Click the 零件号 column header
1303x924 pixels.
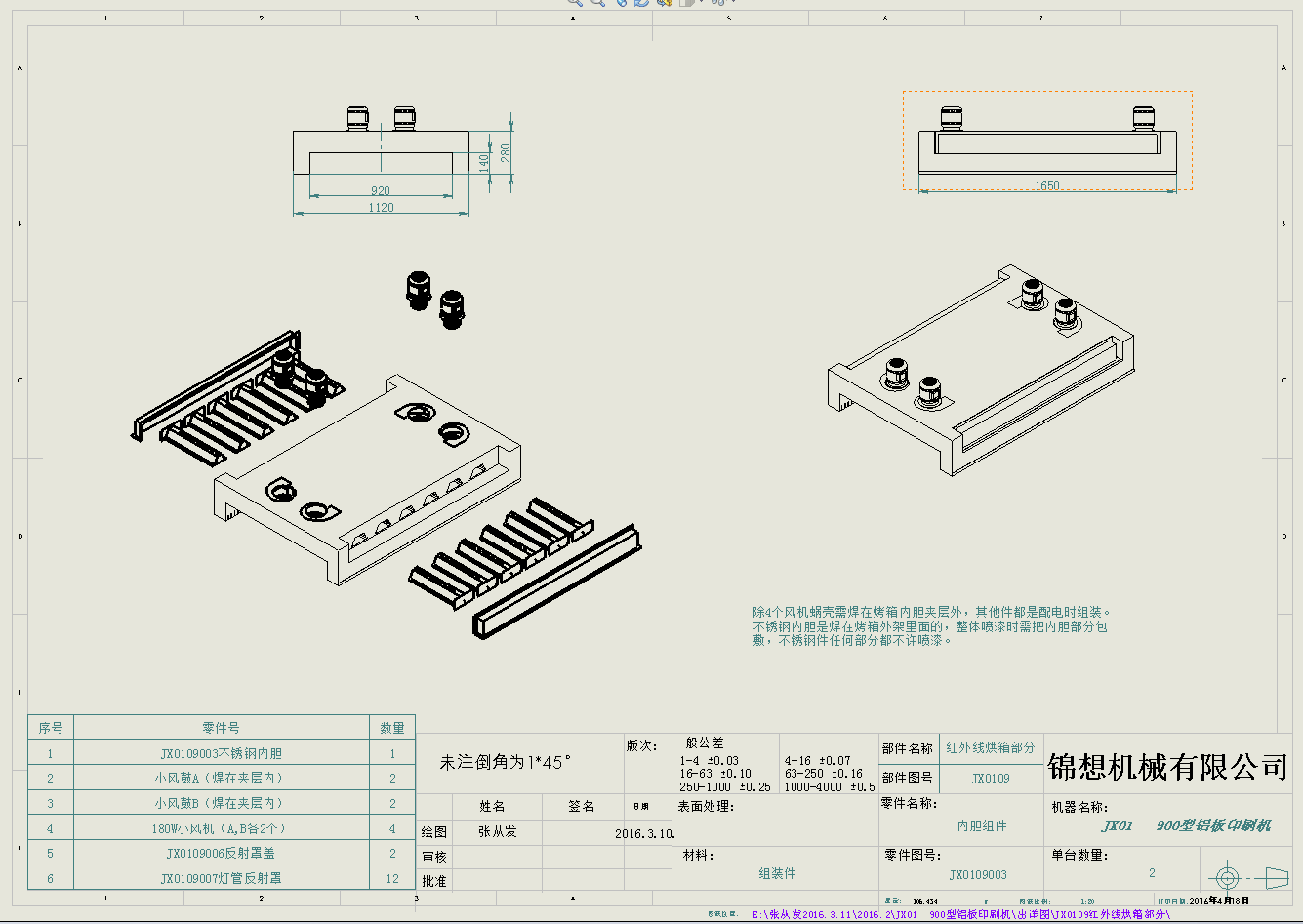221,728
